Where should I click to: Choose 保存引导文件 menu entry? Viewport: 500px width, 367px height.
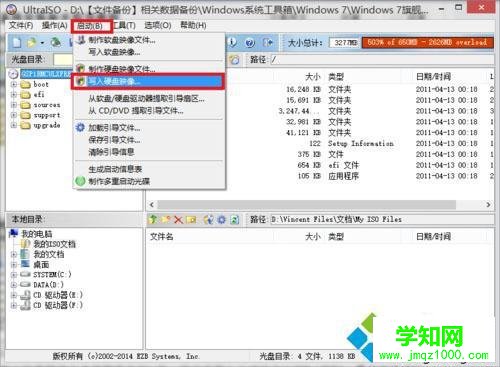[149, 140]
